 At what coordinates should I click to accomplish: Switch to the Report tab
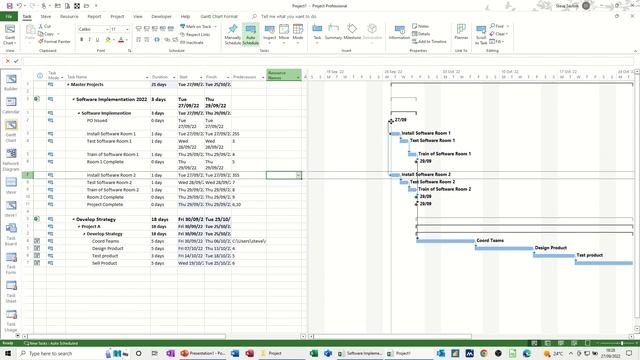pyautogui.click(x=94, y=16)
